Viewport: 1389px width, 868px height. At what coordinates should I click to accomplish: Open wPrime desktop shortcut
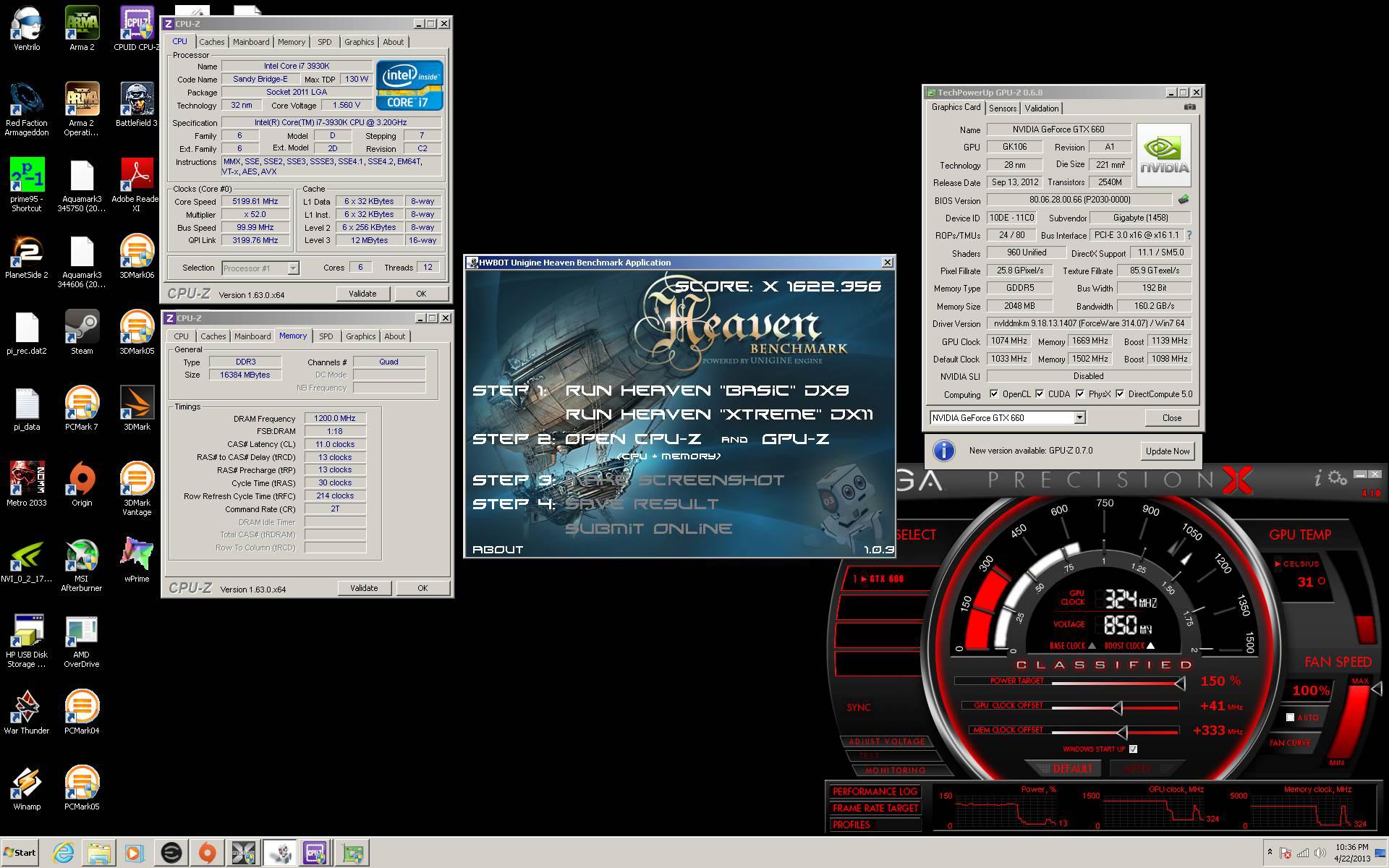click(x=137, y=561)
